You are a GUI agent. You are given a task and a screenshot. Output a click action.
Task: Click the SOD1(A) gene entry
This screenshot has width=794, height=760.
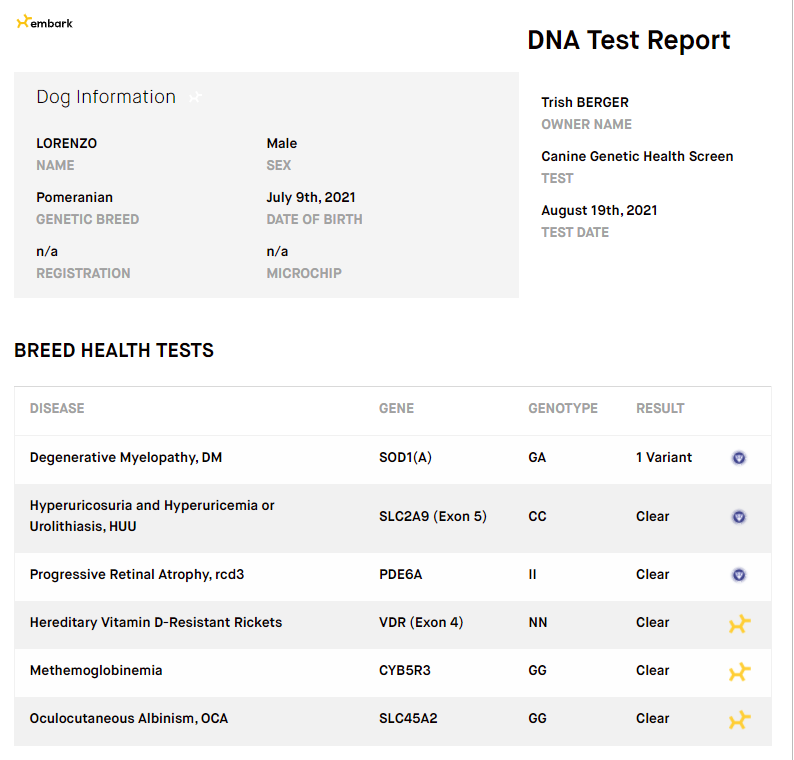pos(405,458)
